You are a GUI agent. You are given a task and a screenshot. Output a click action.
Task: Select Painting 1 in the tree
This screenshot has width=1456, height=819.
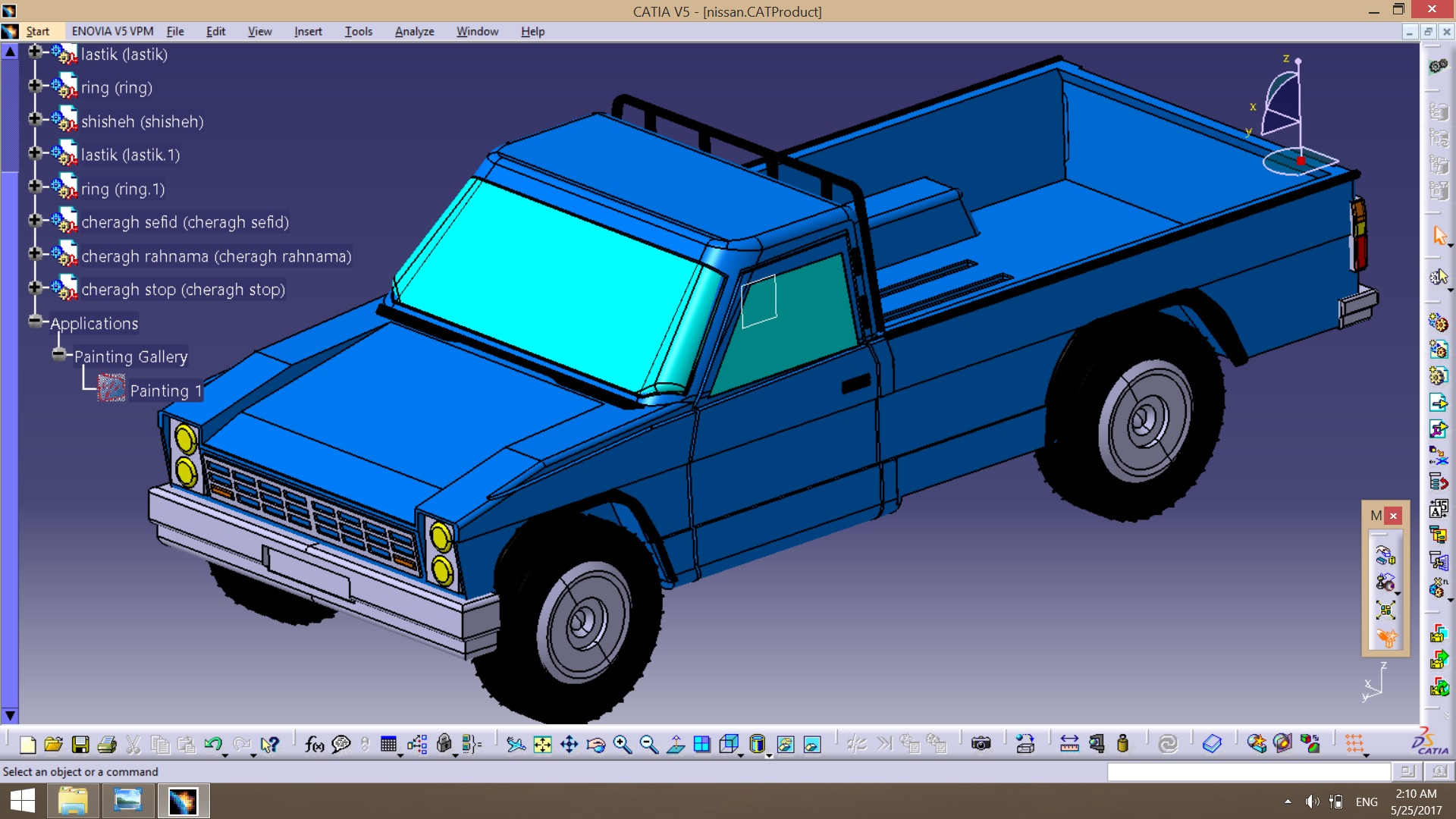pyautogui.click(x=165, y=391)
